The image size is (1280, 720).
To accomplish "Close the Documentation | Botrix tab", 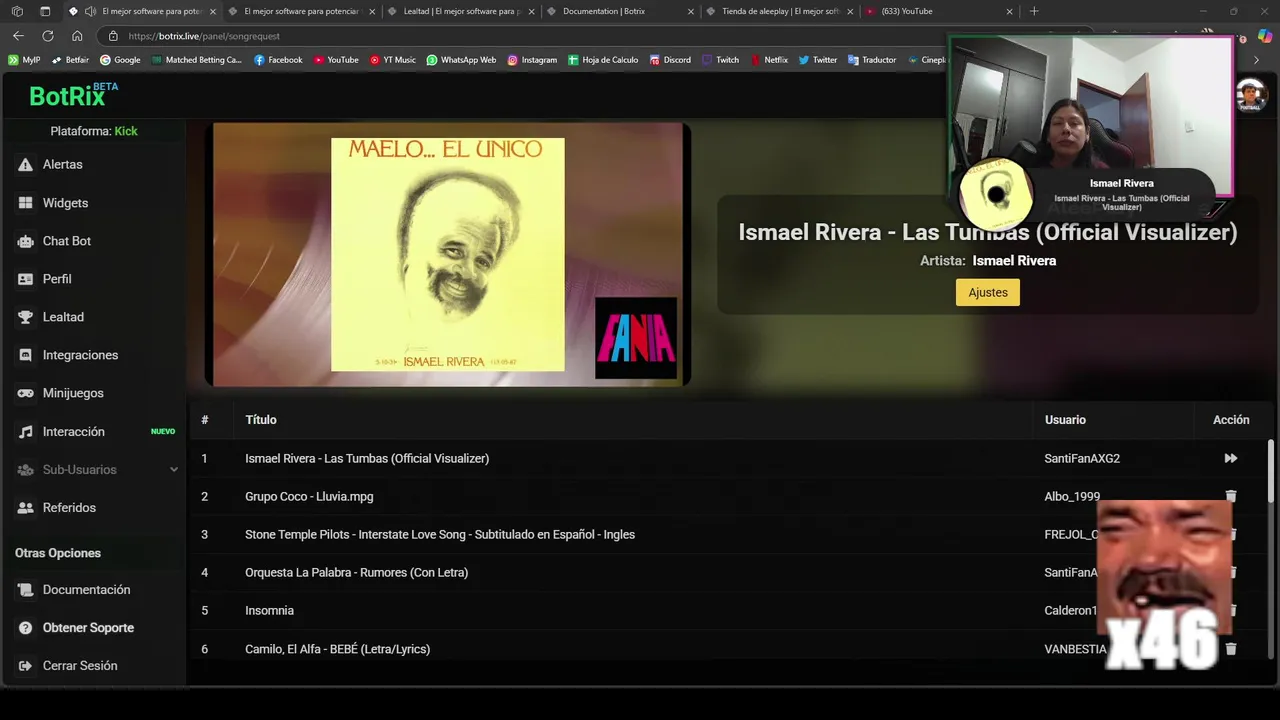I will (x=690, y=12).
